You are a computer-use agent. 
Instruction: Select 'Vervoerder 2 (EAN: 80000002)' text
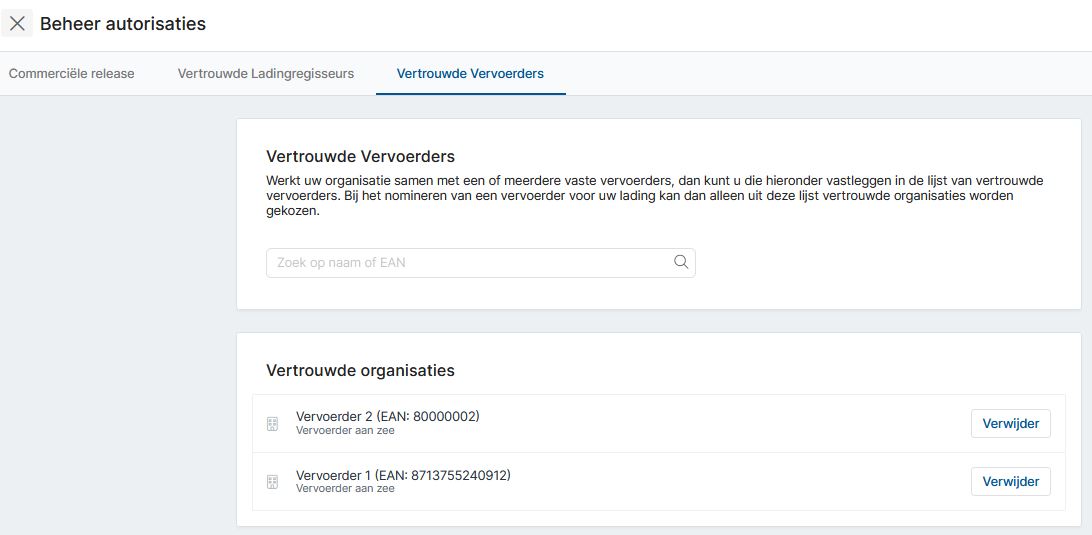click(x=388, y=417)
